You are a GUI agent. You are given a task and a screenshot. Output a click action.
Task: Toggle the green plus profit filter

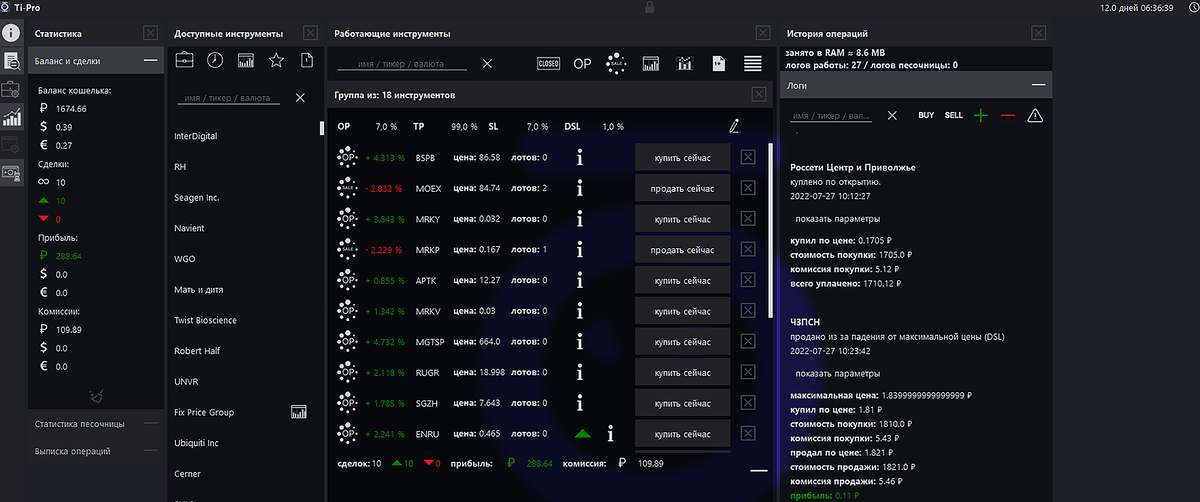coord(980,116)
